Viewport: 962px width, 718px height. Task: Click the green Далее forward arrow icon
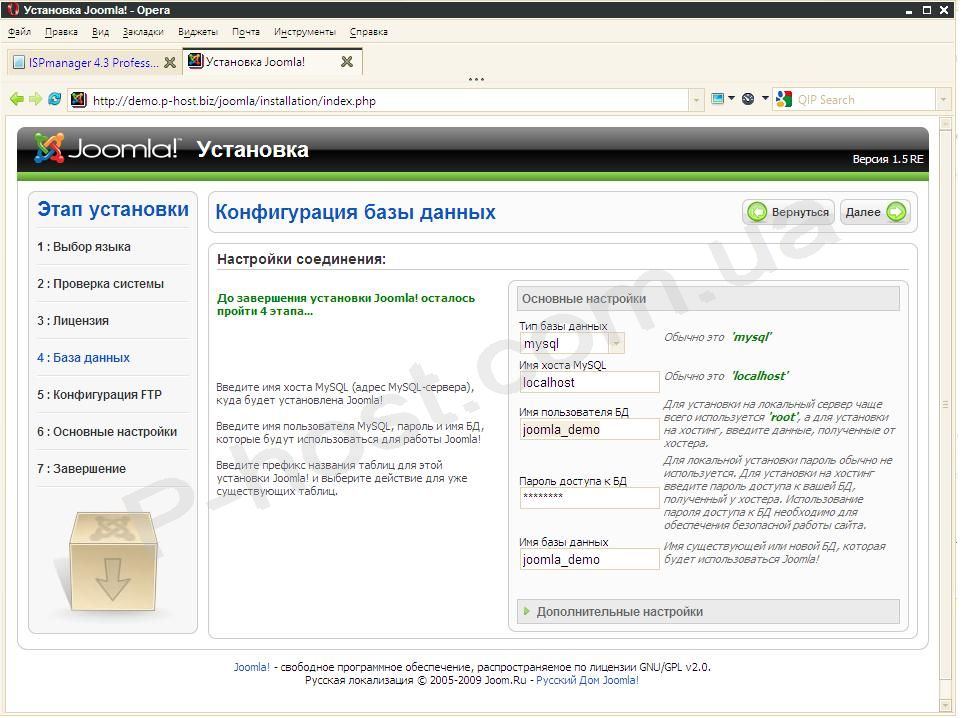coord(896,212)
